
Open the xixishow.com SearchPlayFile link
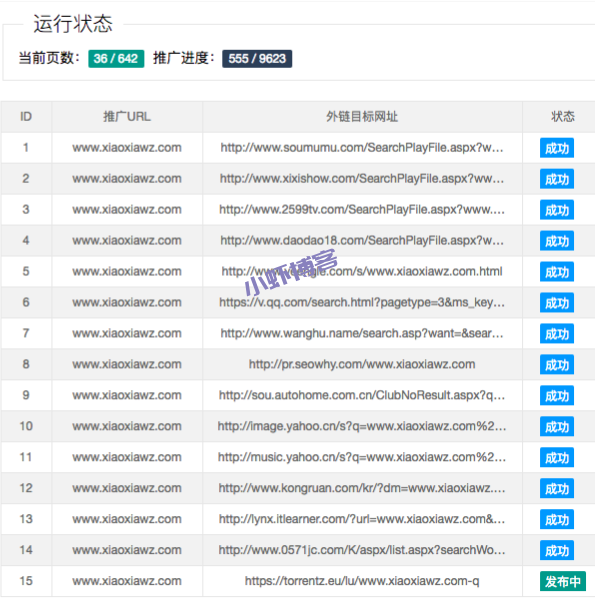click(x=362, y=178)
